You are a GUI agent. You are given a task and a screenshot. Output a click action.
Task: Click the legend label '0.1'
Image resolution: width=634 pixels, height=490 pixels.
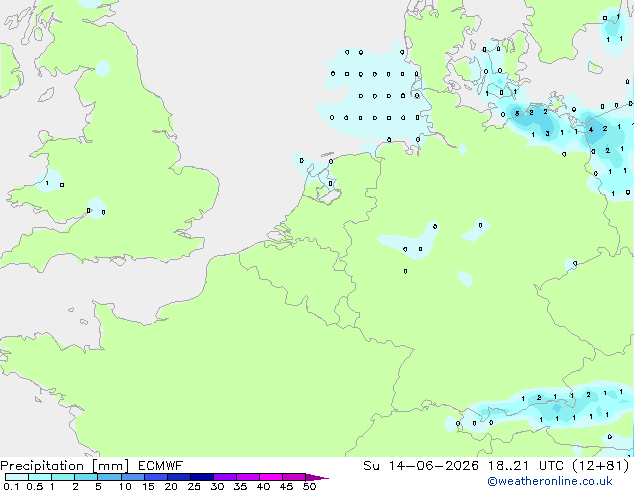[x=11, y=486]
